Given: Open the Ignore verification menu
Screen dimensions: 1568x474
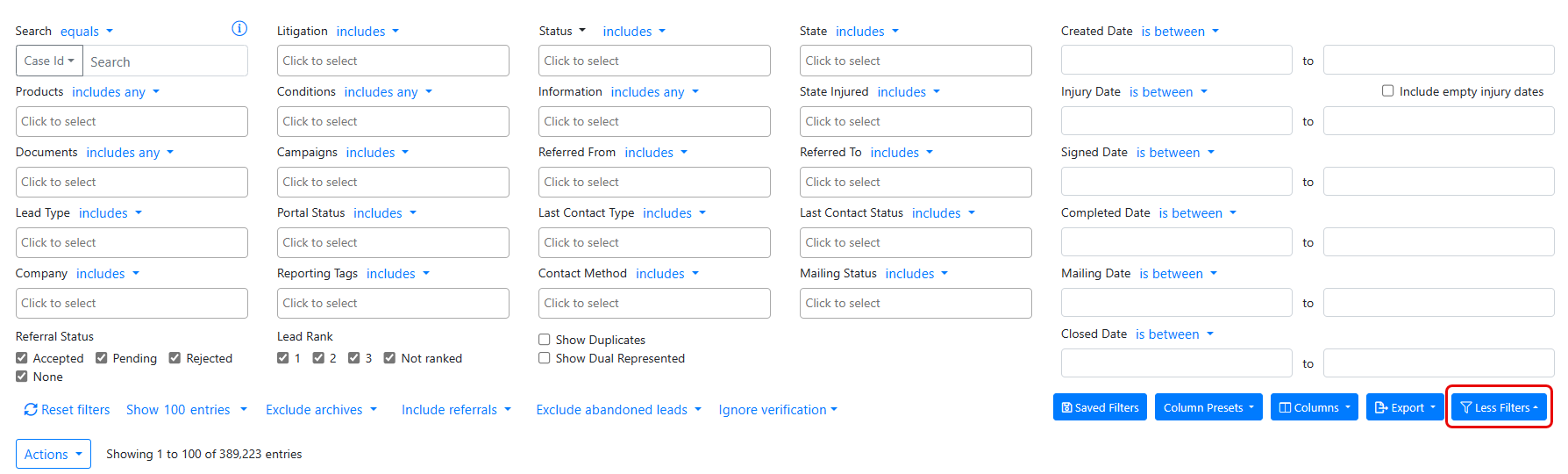Looking at the screenshot, I should click(x=777, y=410).
